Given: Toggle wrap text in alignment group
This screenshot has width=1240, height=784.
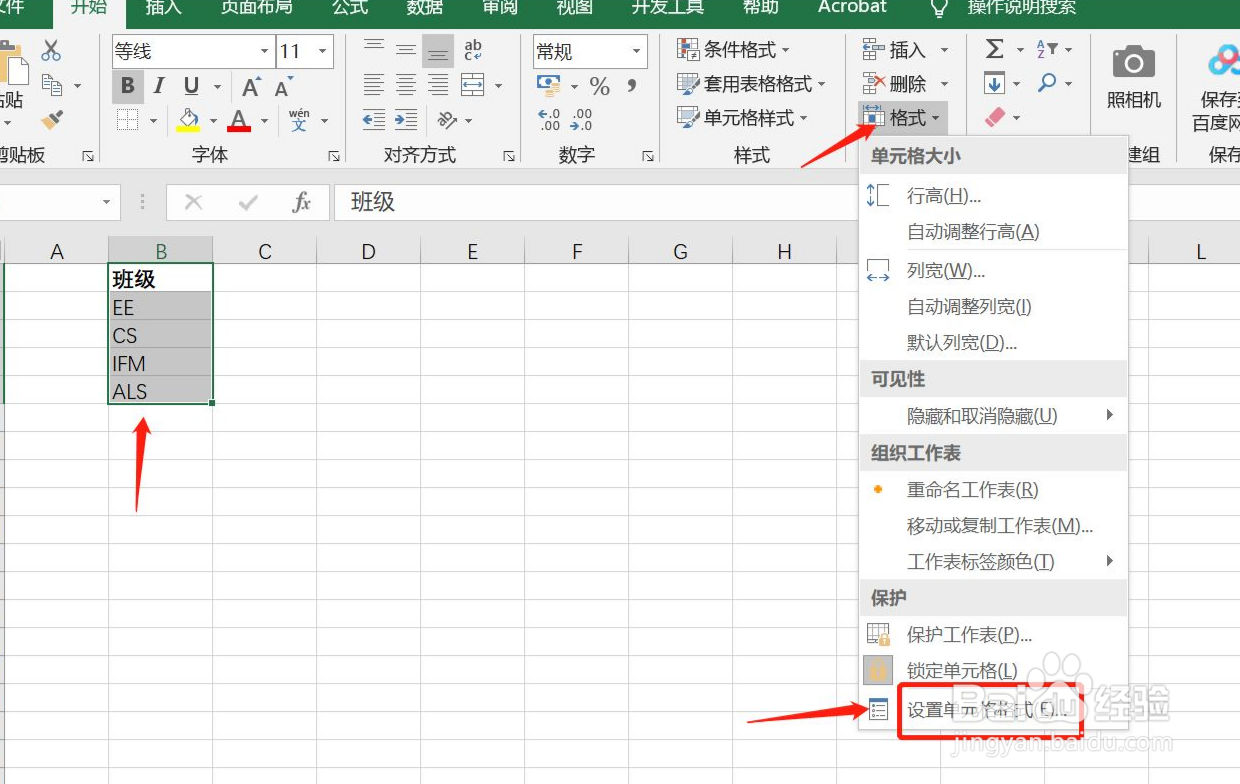Looking at the screenshot, I should pos(473,50).
